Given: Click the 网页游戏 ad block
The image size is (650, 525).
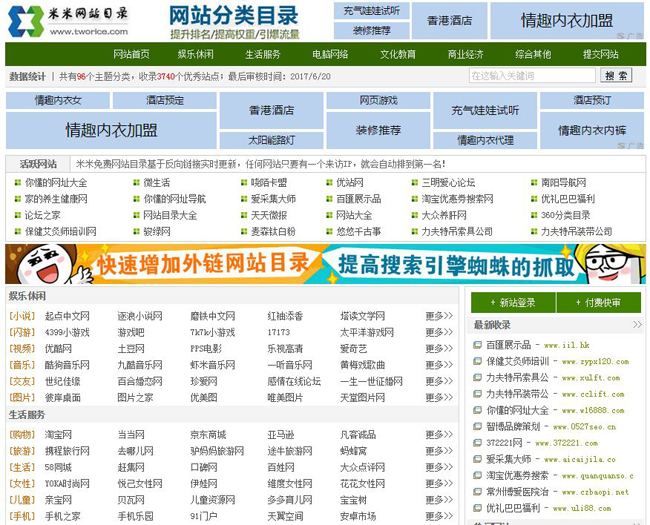Looking at the screenshot, I should tap(378, 100).
